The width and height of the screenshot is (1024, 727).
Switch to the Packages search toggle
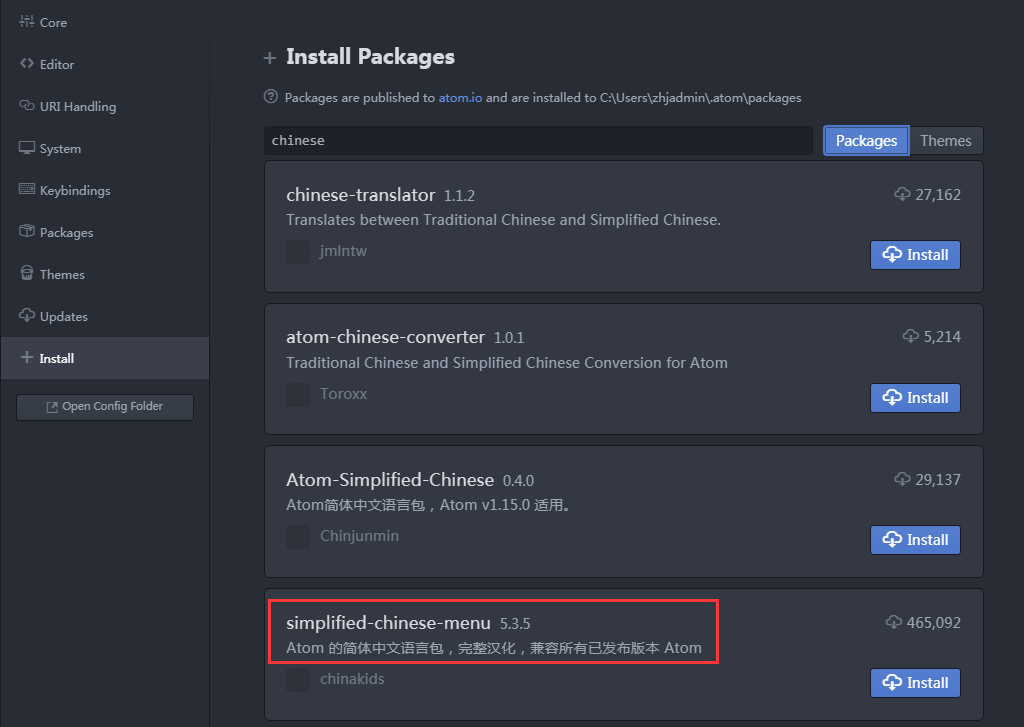pos(866,140)
